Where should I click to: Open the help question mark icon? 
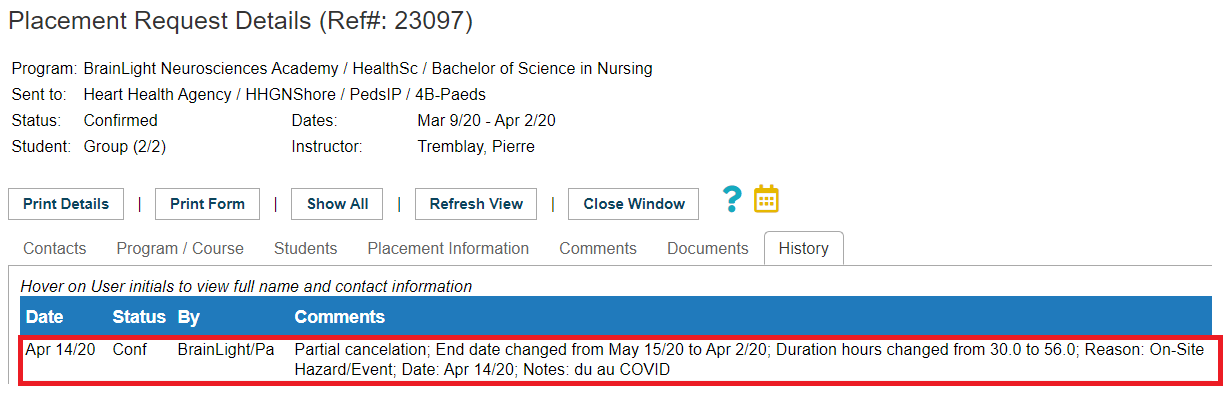pyautogui.click(x=732, y=200)
